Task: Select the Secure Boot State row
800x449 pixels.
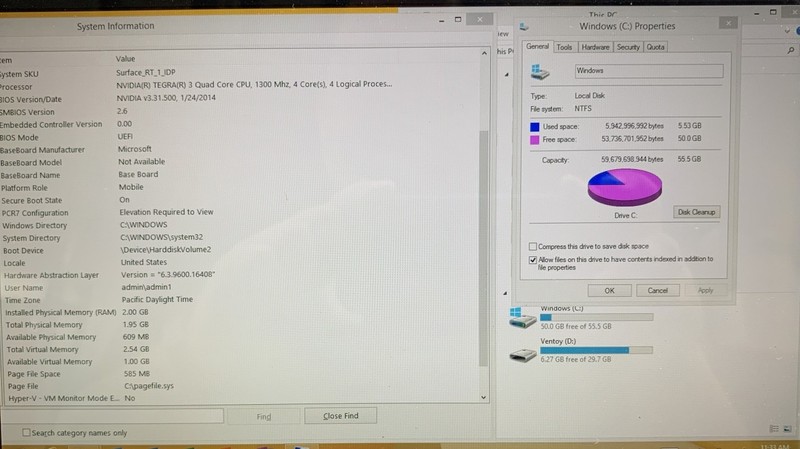Action: coord(240,200)
